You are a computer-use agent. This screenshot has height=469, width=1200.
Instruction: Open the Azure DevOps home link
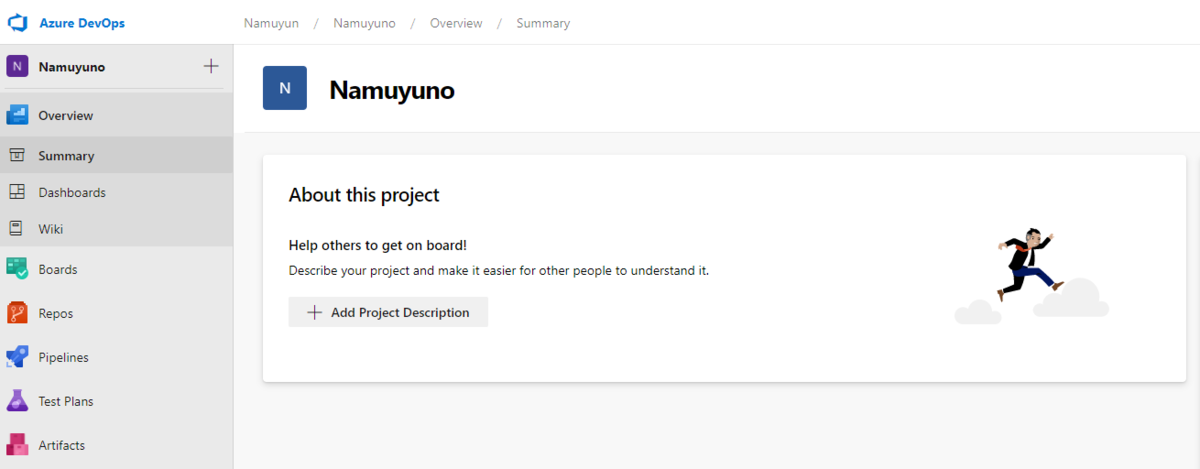coord(82,23)
